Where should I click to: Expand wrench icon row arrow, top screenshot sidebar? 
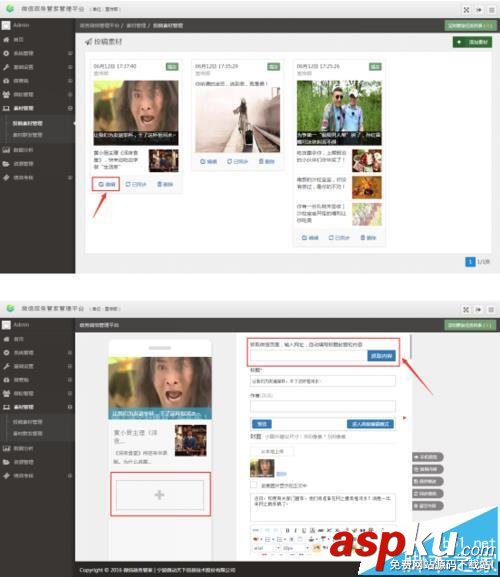tap(70, 67)
